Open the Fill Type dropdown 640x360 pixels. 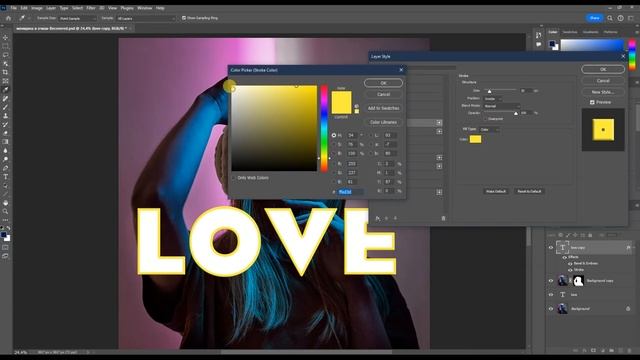pyautogui.click(x=489, y=130)
